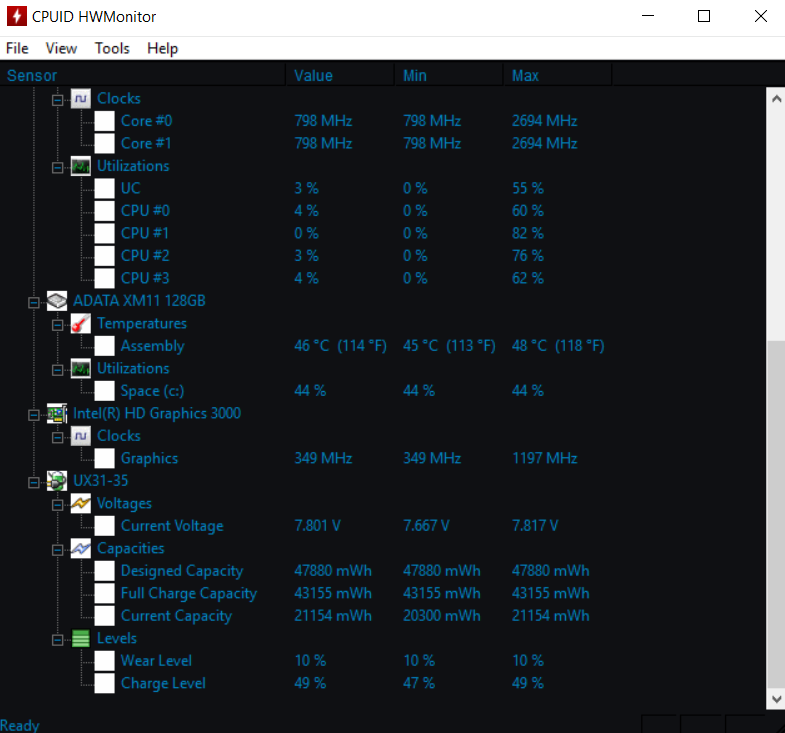Collapse the Voltages node

[x=58, y=505]
